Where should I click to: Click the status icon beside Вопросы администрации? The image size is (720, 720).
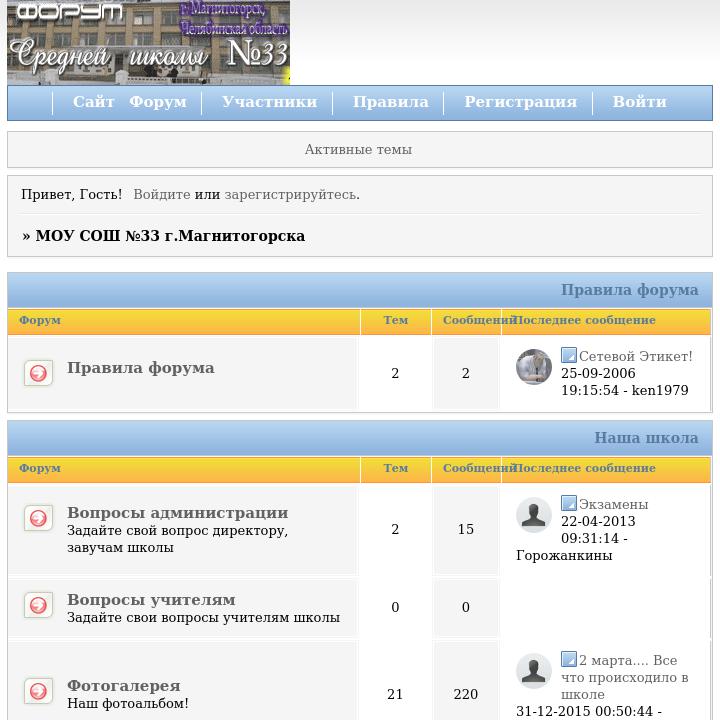click(x=39, y=518)
